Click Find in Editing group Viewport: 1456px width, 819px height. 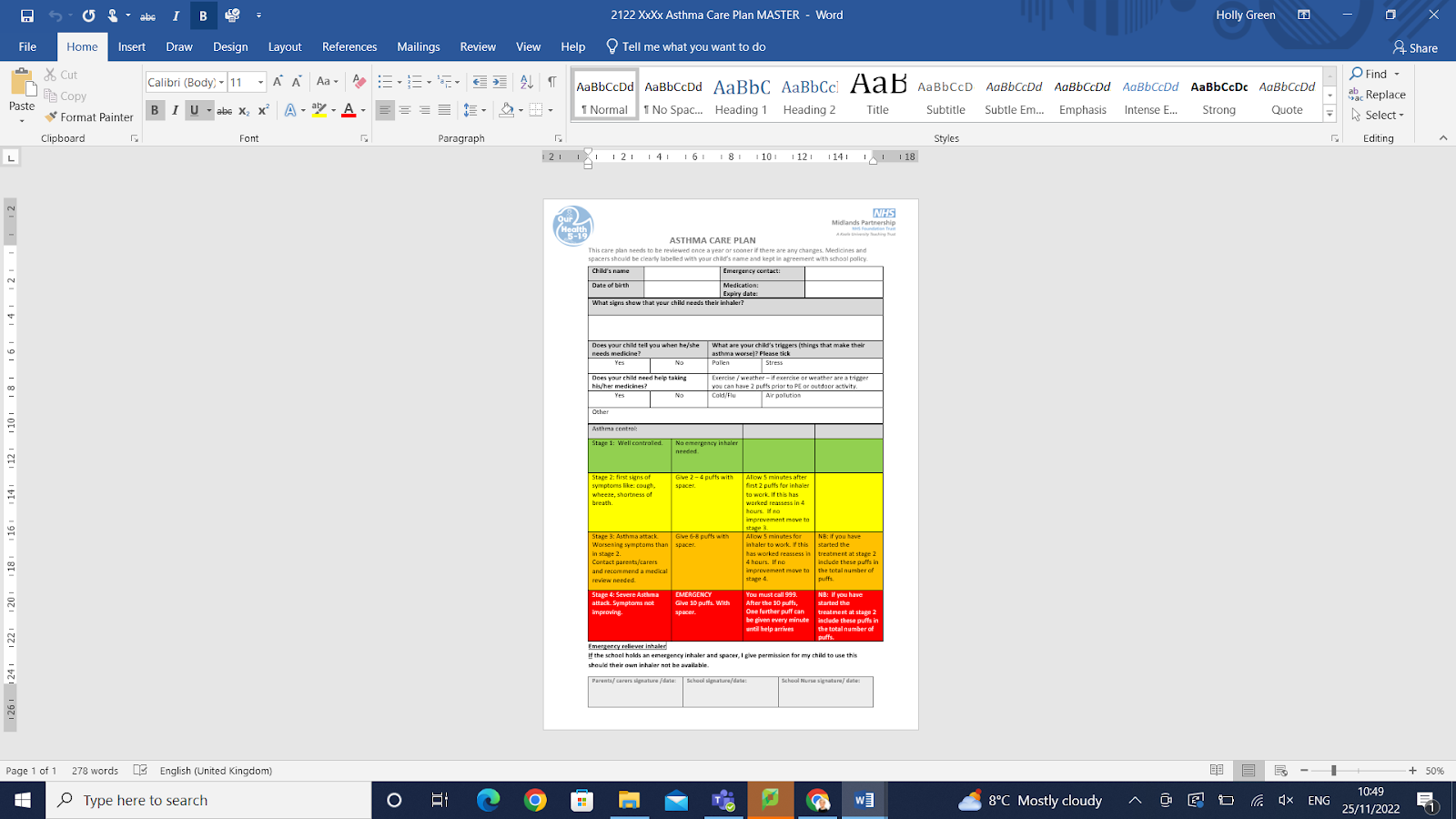[x=1374, y=74]
